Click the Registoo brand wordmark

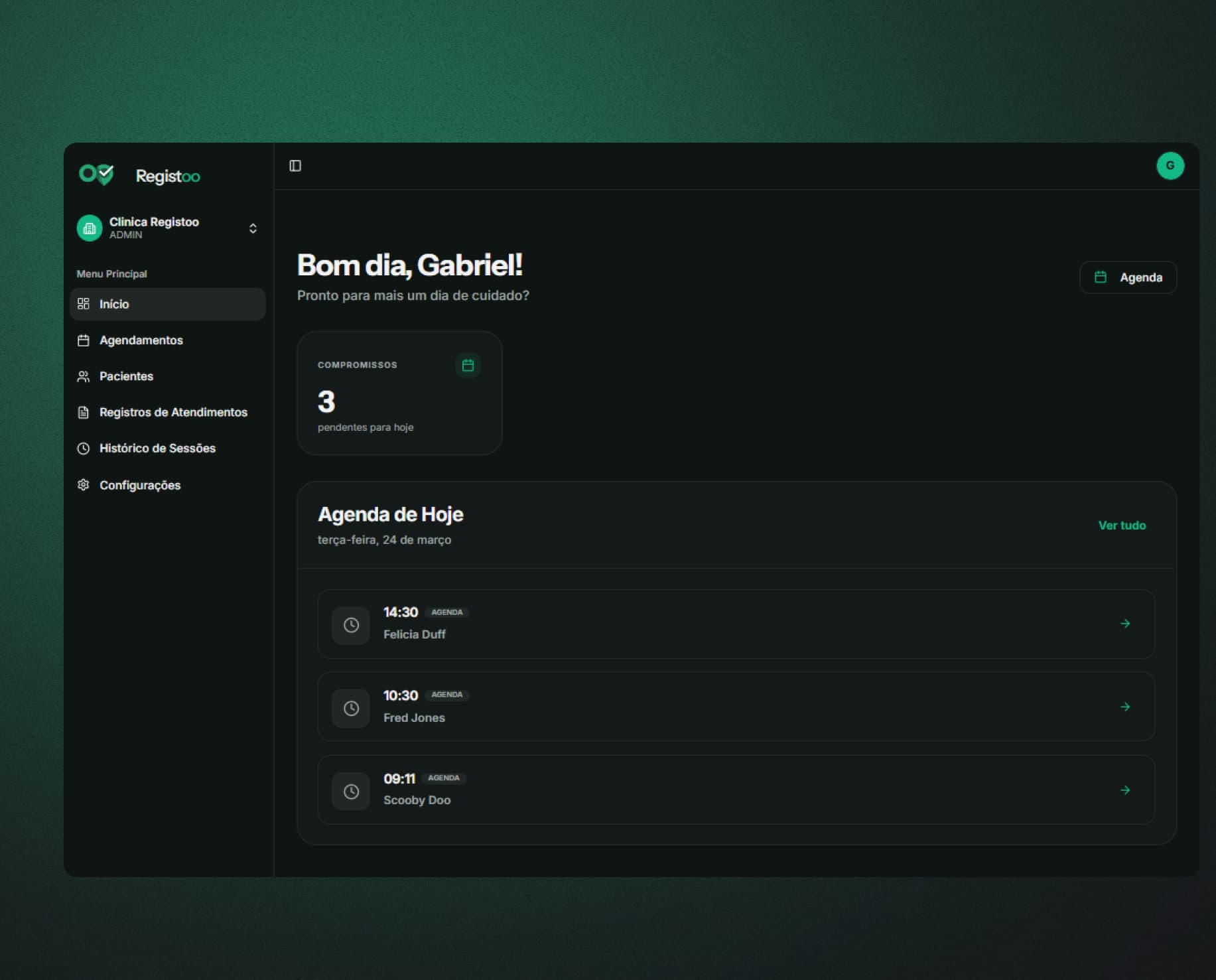(168, 176)
